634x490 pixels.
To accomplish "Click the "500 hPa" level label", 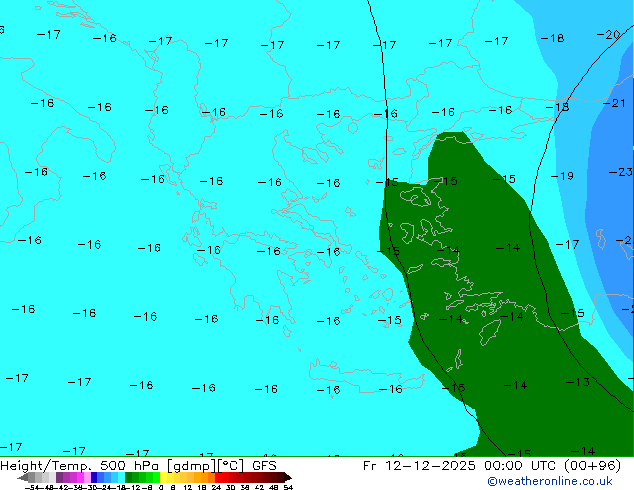I will click(131, 466).
